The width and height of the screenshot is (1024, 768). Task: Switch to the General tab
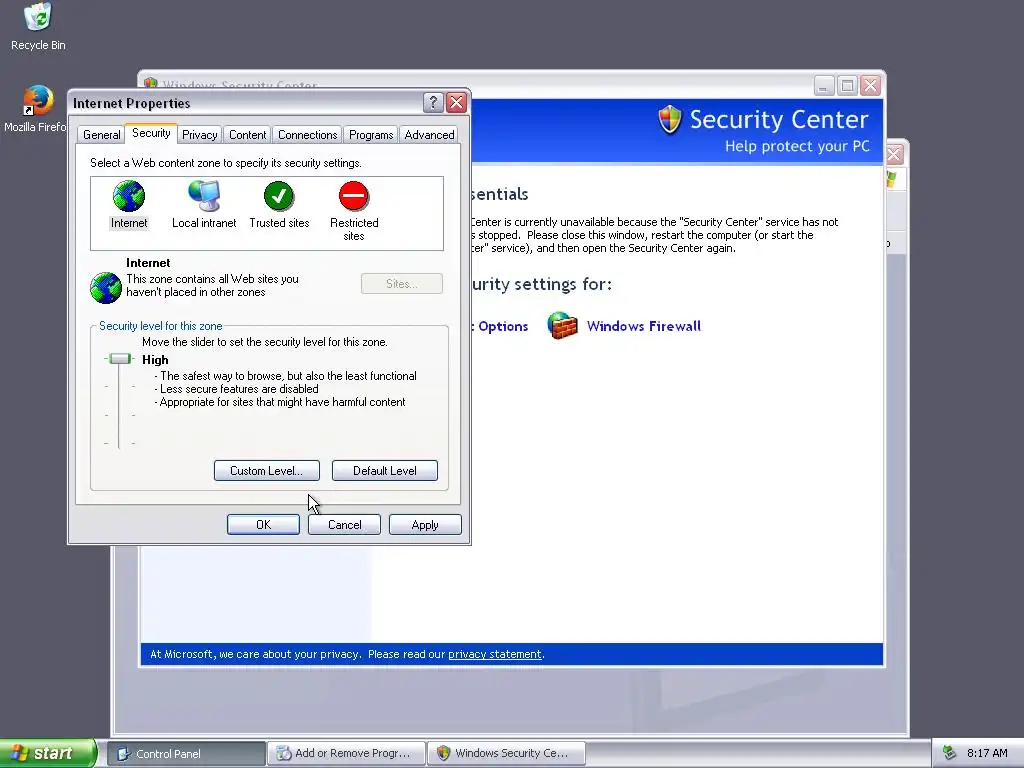[x=101, y=135]
